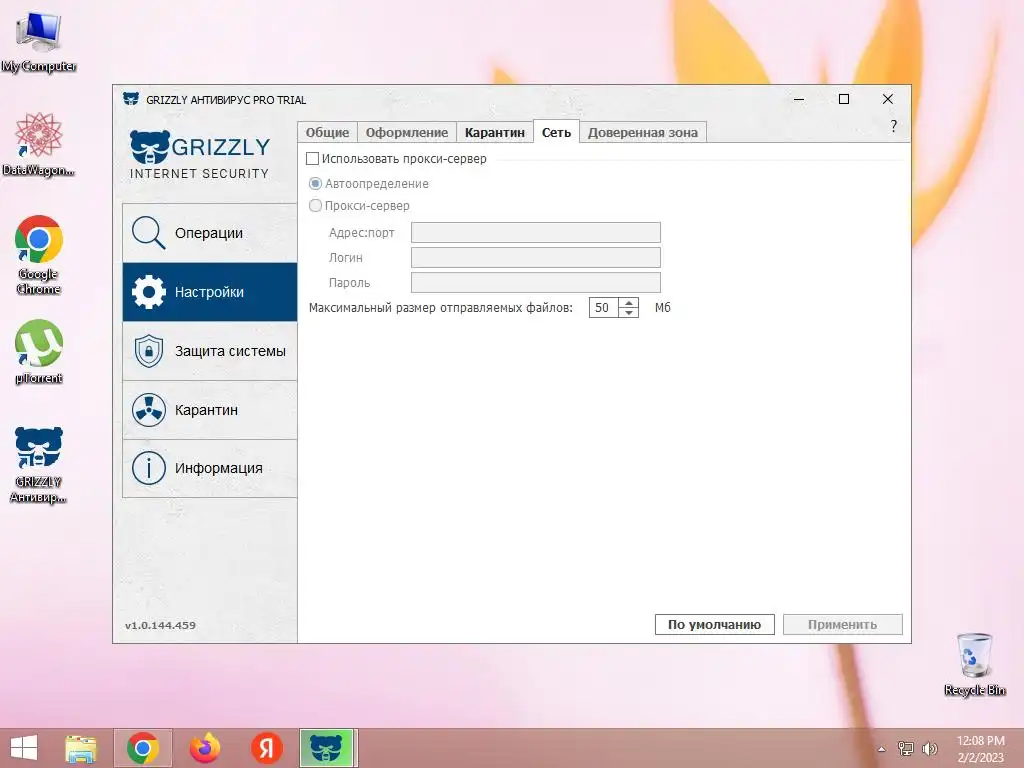Decrease maximum file size value
1024x768 pixels.
(629, 312)
